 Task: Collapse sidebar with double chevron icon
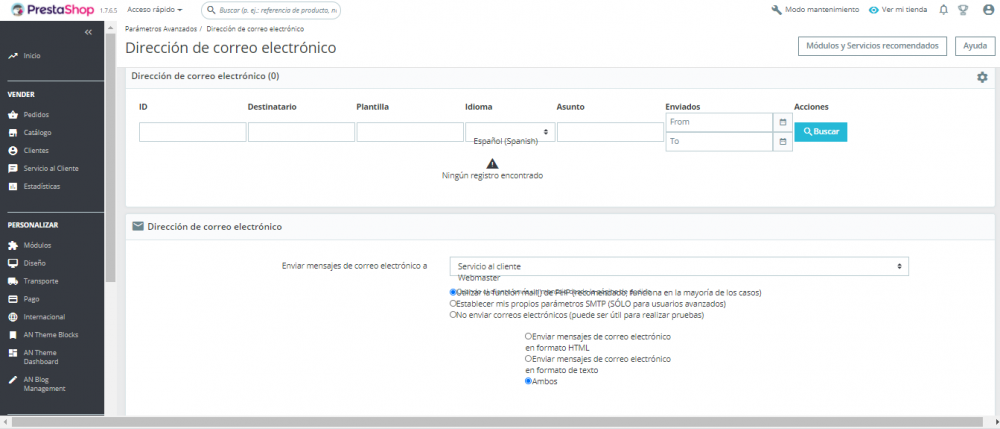[88, 33]
